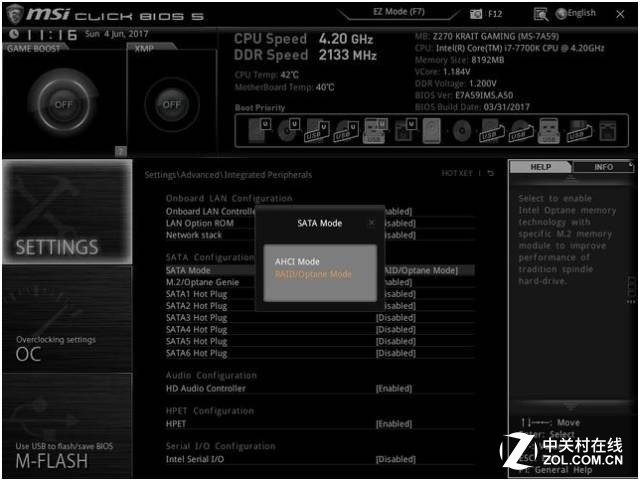Image resolution: width=640 pixels, height=481 pixels.
Task: Click the UEFI USB key boot icon
Action: (375, 131)
